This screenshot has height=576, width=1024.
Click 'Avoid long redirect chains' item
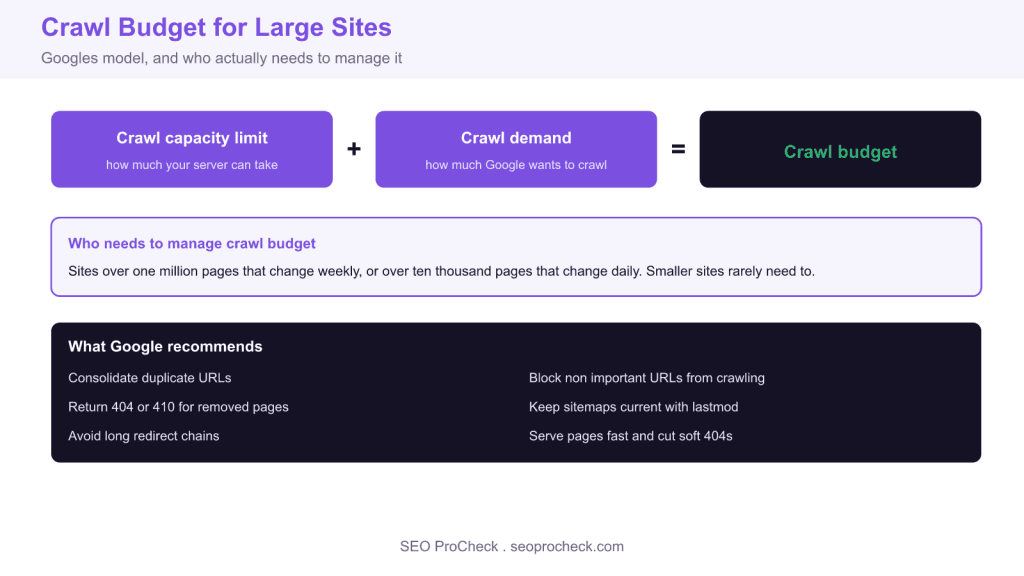point(144,436)
